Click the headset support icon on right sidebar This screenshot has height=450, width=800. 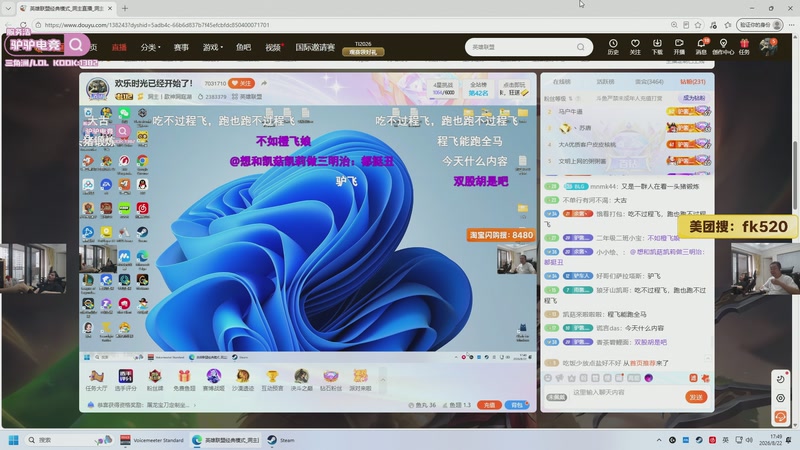coord(780,417)
